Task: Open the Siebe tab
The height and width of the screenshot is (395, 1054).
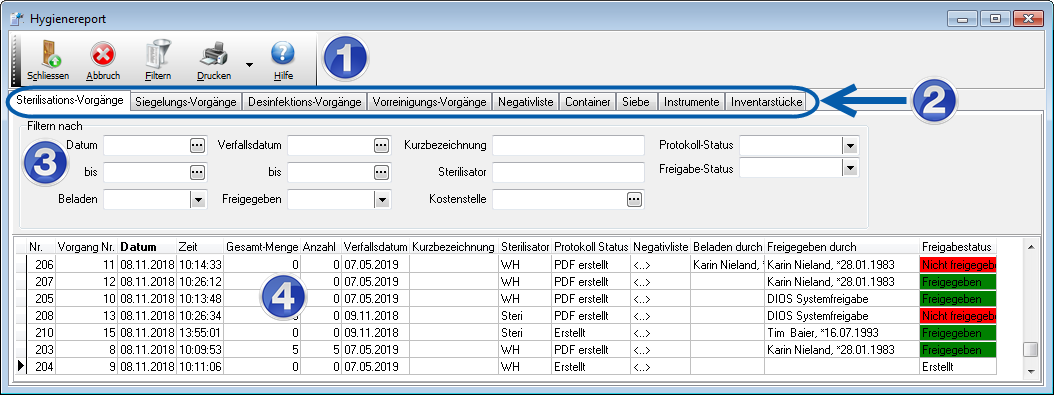Action: [x=637, y=102]
